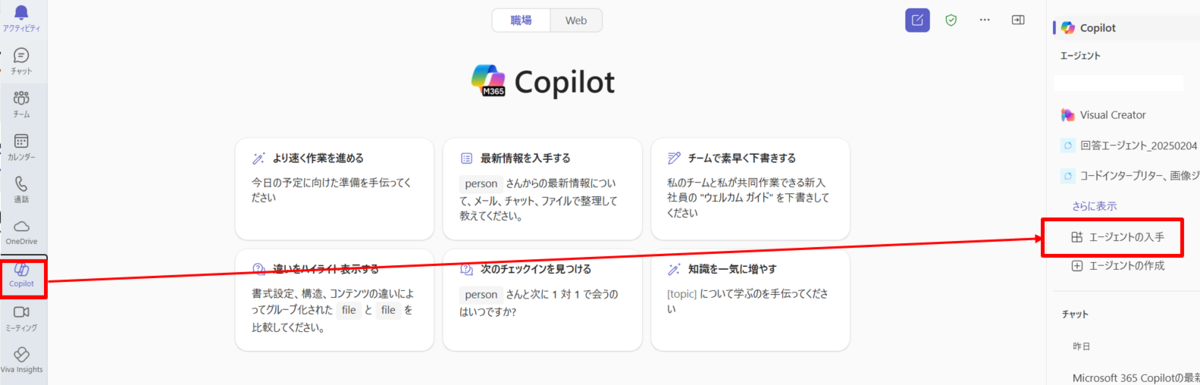Open Viva Insights in sidebar

[x=21, y=360]
